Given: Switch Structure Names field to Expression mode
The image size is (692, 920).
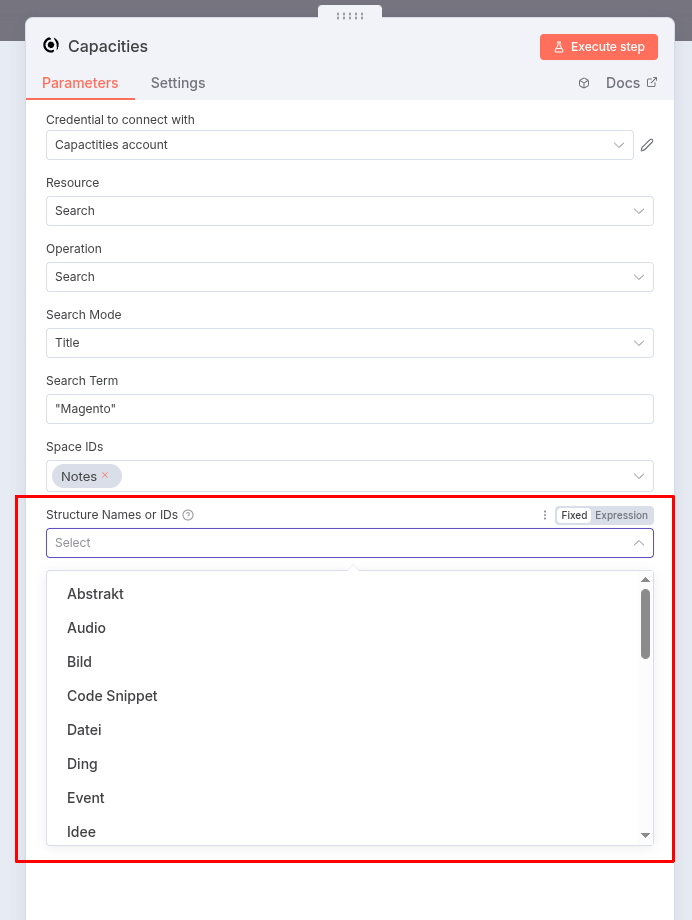Looking at the screenshot, I should tap(621, 515).
